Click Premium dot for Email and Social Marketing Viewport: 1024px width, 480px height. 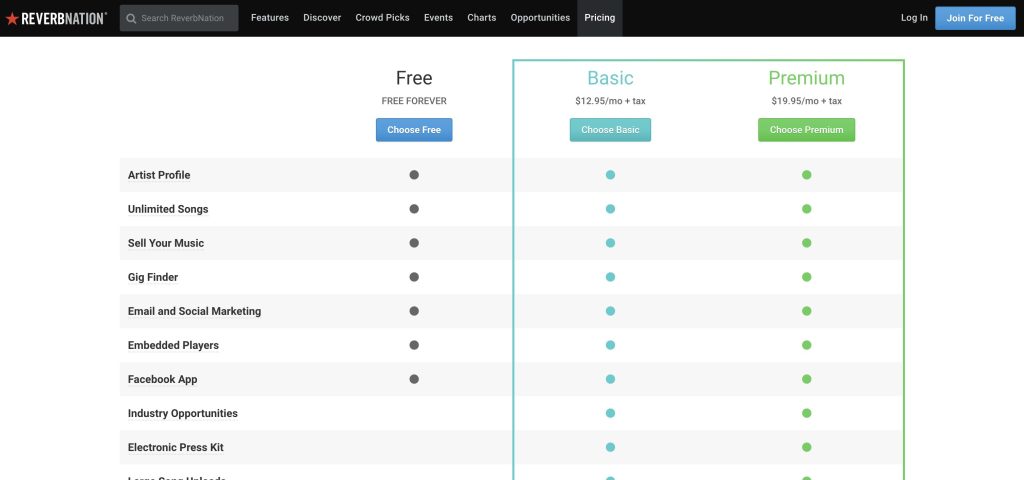click(807, 311)
